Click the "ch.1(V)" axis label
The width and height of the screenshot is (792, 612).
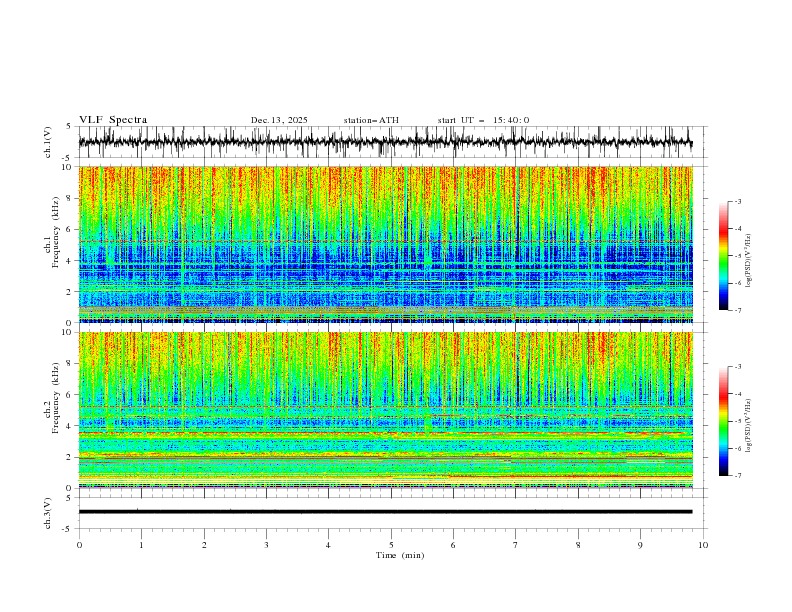point(48,142)
